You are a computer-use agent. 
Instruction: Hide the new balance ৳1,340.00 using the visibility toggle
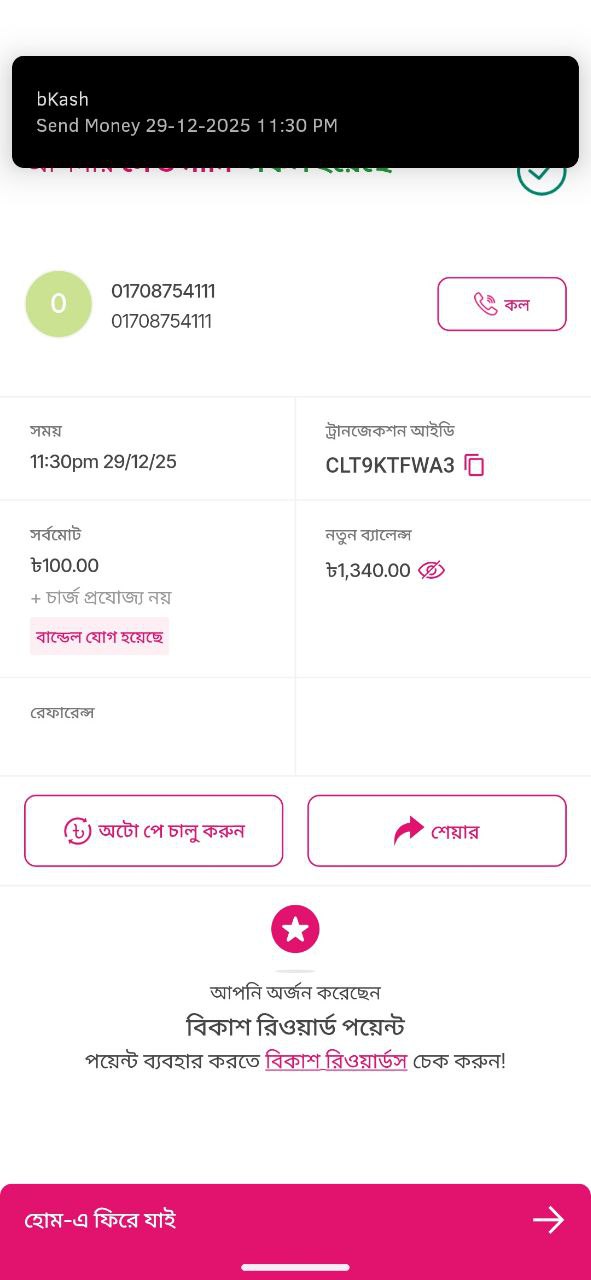coord(430,570)
